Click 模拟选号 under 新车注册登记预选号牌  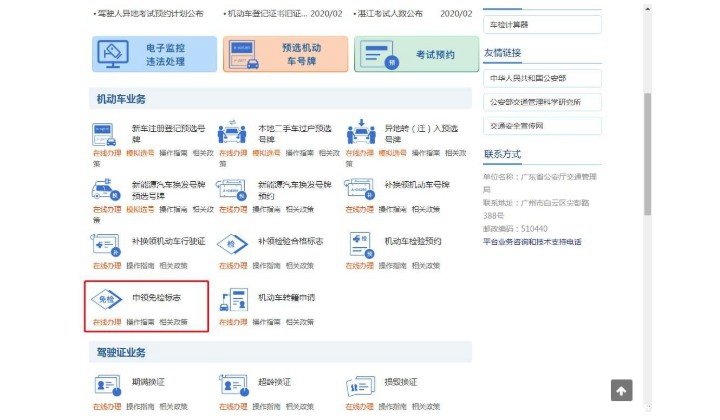click(140, 154)
